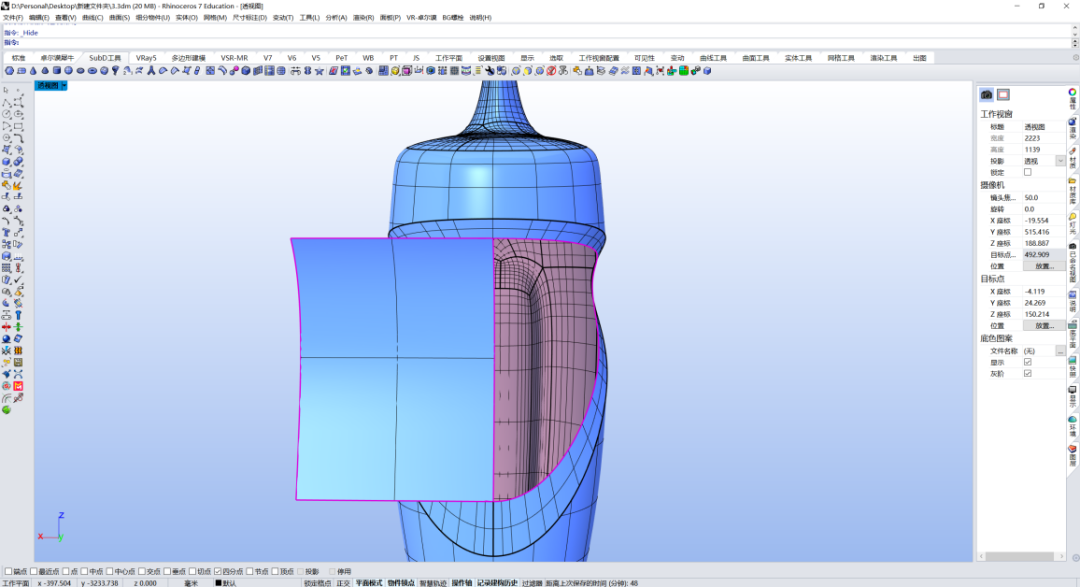Toggle the 过滤器 filter in status bar
The image size is (1080, 587).
click(x=532, y=583)
